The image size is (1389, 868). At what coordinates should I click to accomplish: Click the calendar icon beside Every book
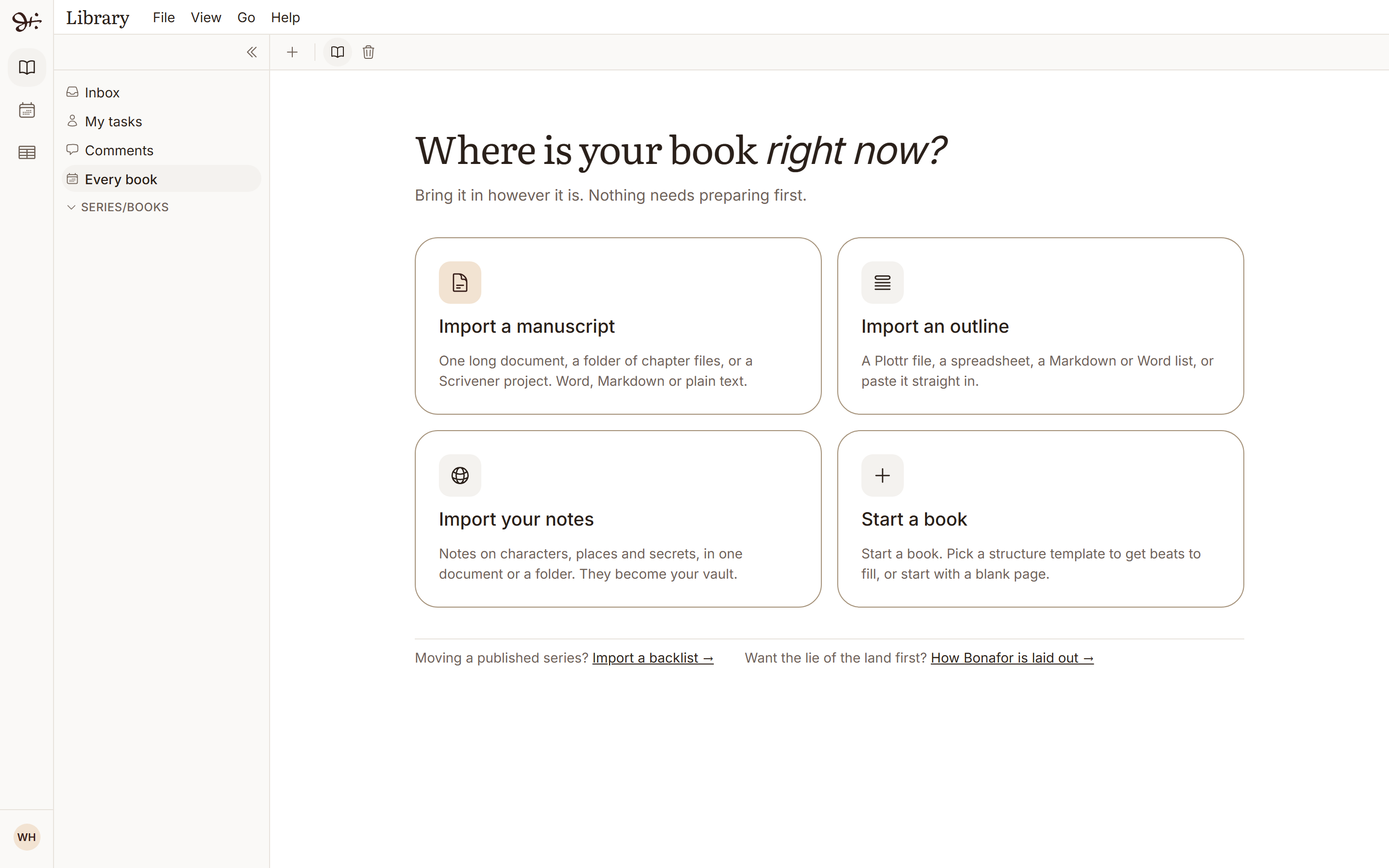pos(72,178)
